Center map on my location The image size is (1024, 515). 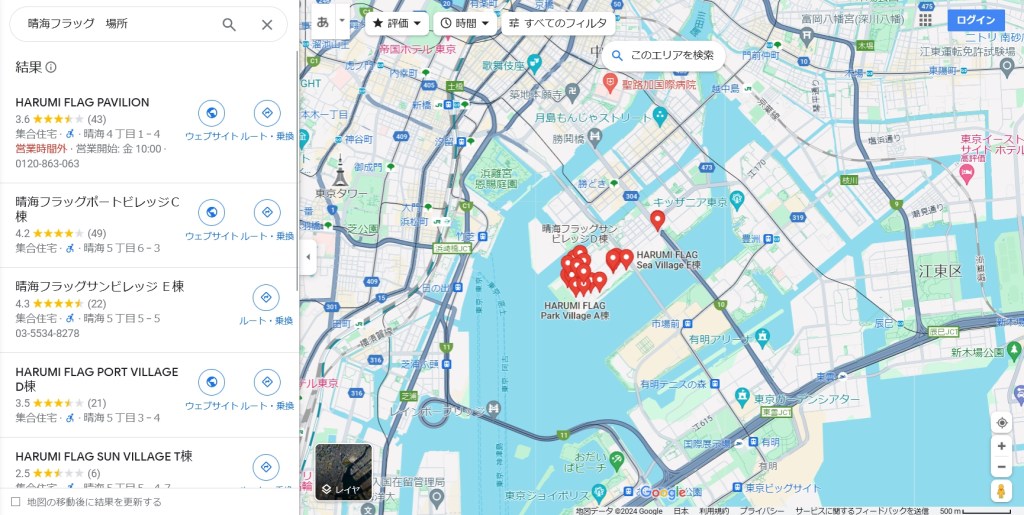click(1001, 423)
